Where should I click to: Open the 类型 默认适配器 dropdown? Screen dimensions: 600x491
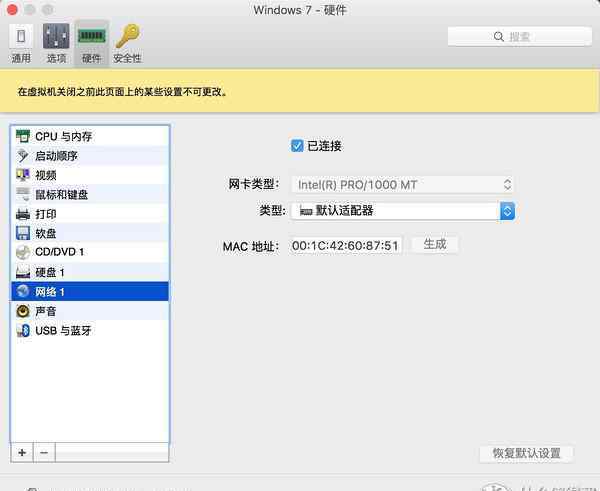point(402,210)
